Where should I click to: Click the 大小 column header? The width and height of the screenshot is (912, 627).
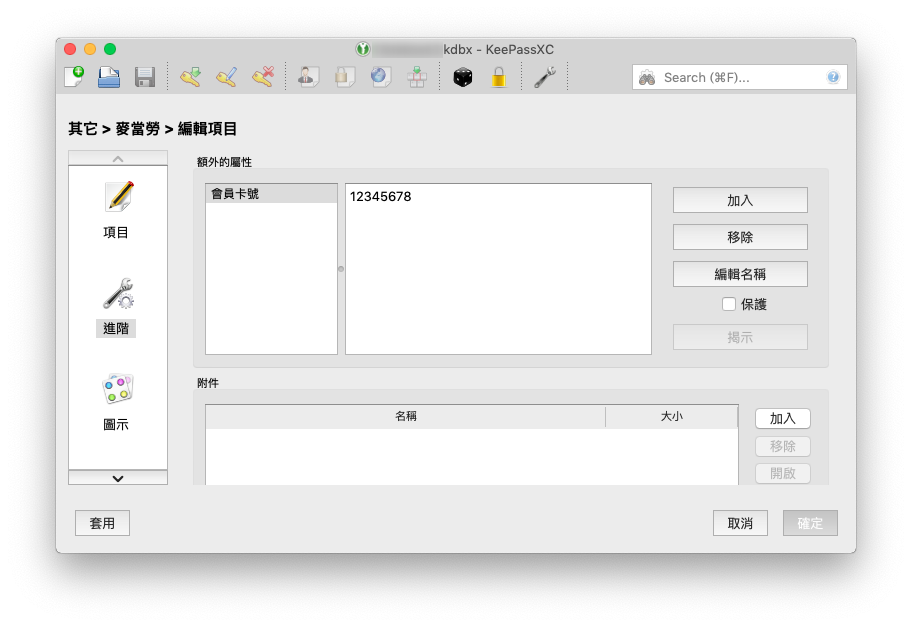(672, 416)
